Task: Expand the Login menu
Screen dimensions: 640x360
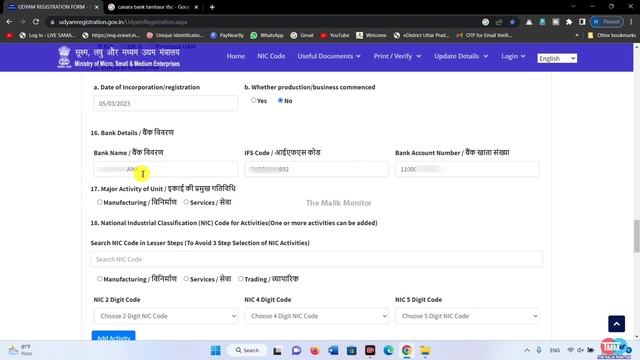Action: (x=513, y=56)
